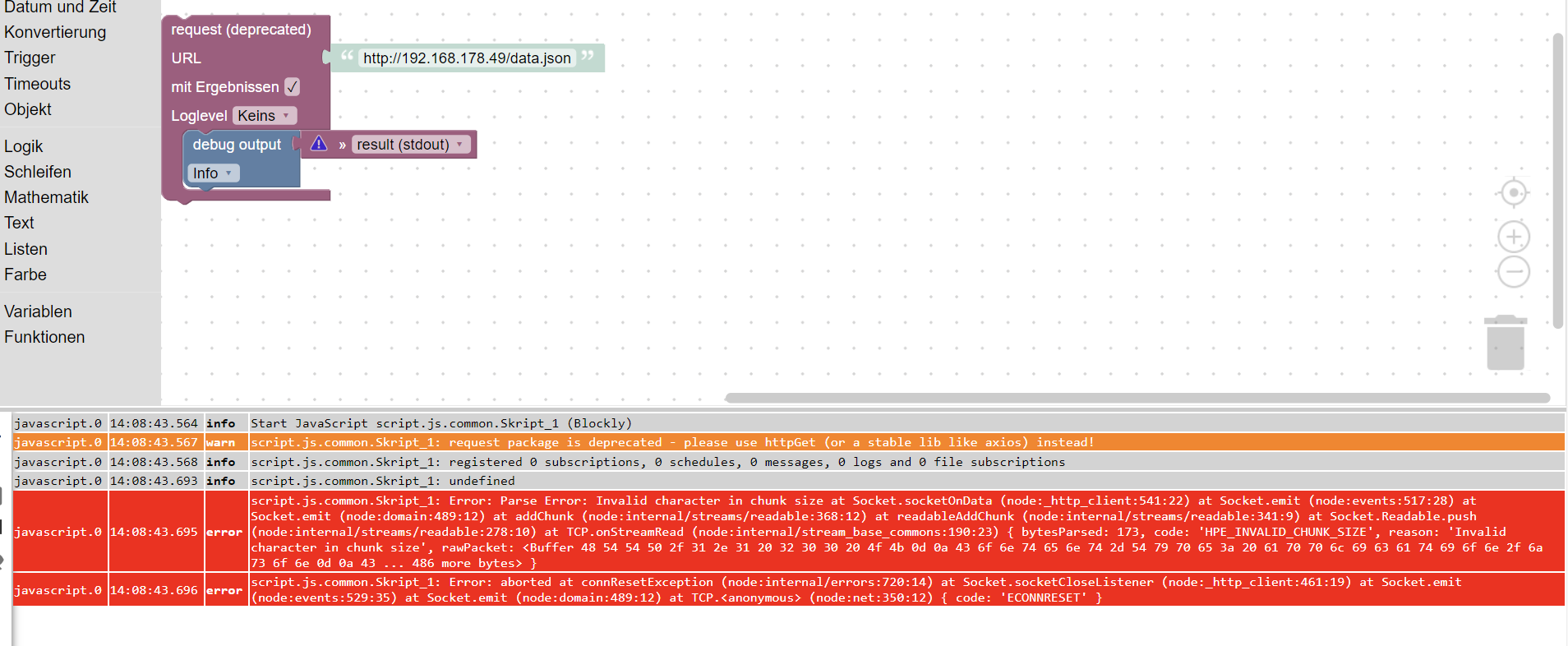The image size is (1568, 646).
Task: Select the 'request (deprecated)' block header
Action: 241,30
